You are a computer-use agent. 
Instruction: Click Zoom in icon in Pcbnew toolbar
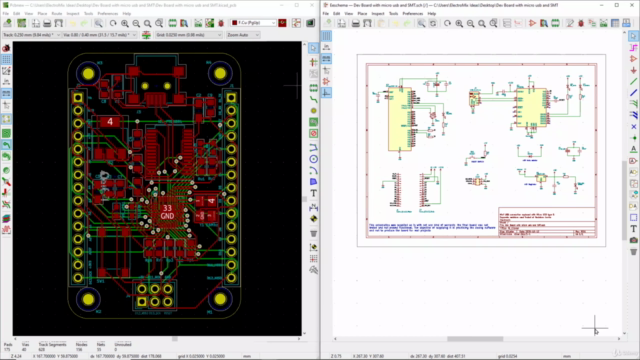124,23
